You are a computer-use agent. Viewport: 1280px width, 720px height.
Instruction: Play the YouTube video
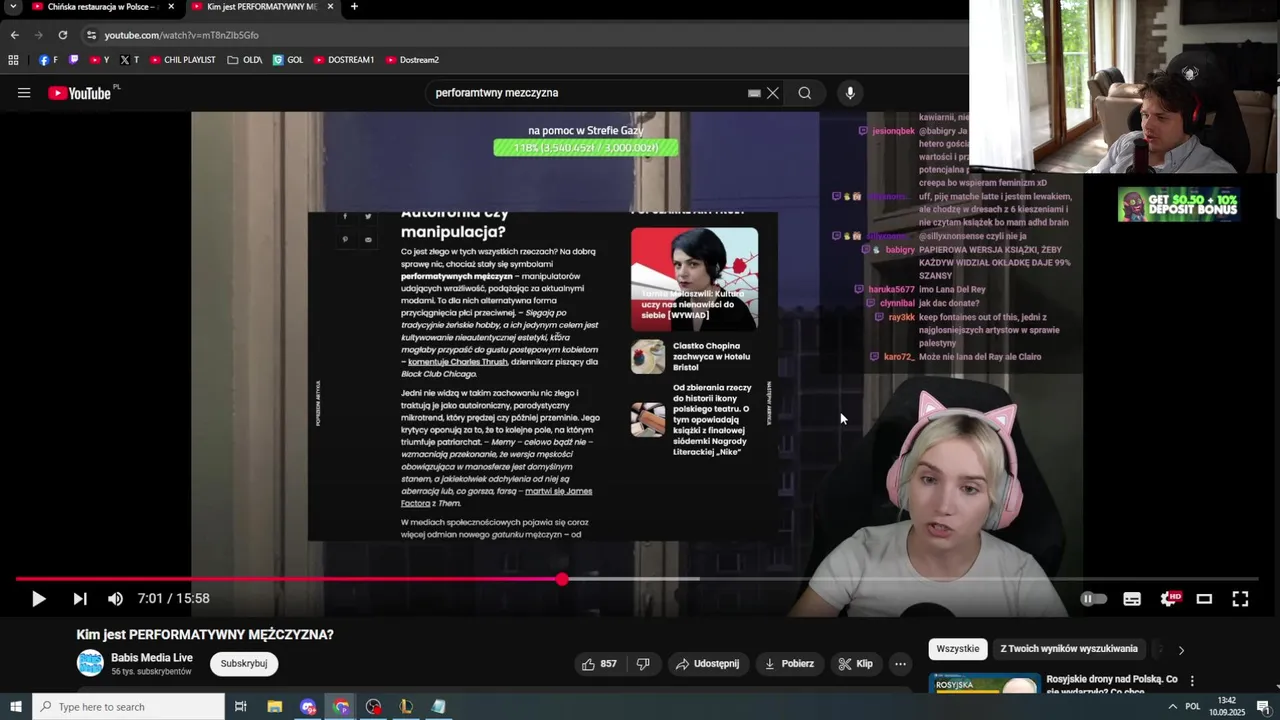[38, 599]
